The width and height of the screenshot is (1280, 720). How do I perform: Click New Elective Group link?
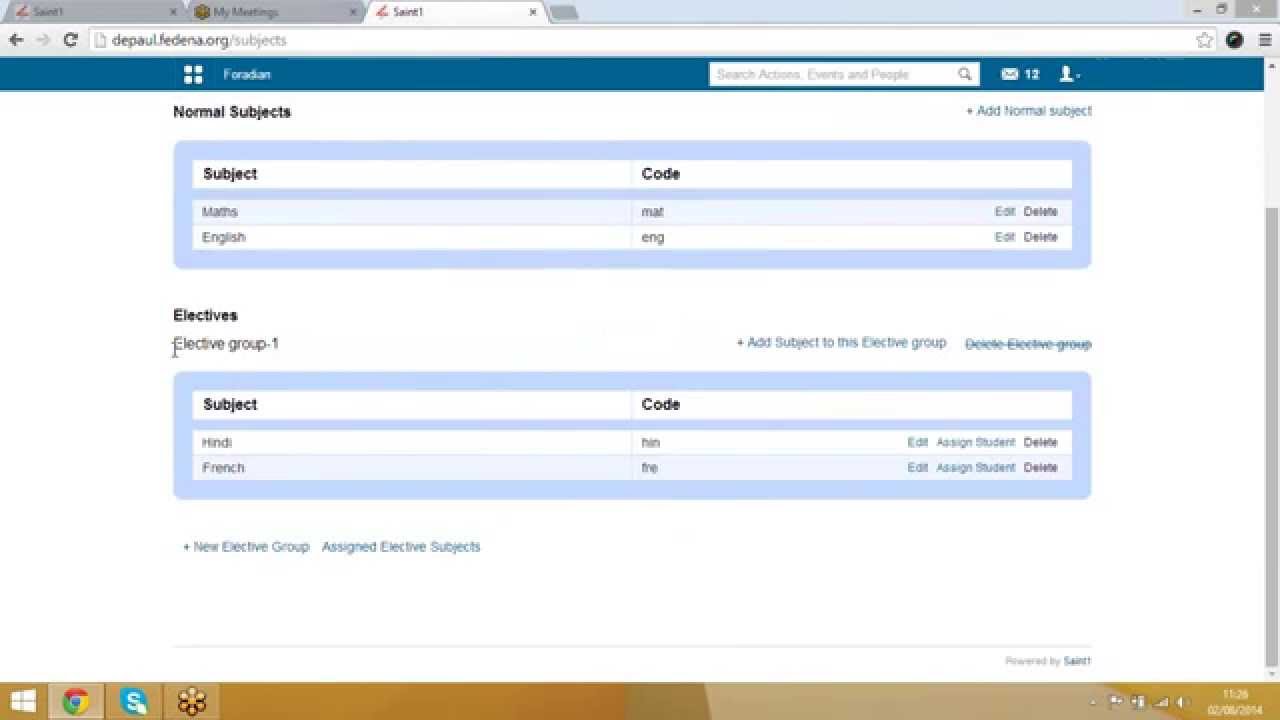[x=246, y=547]
